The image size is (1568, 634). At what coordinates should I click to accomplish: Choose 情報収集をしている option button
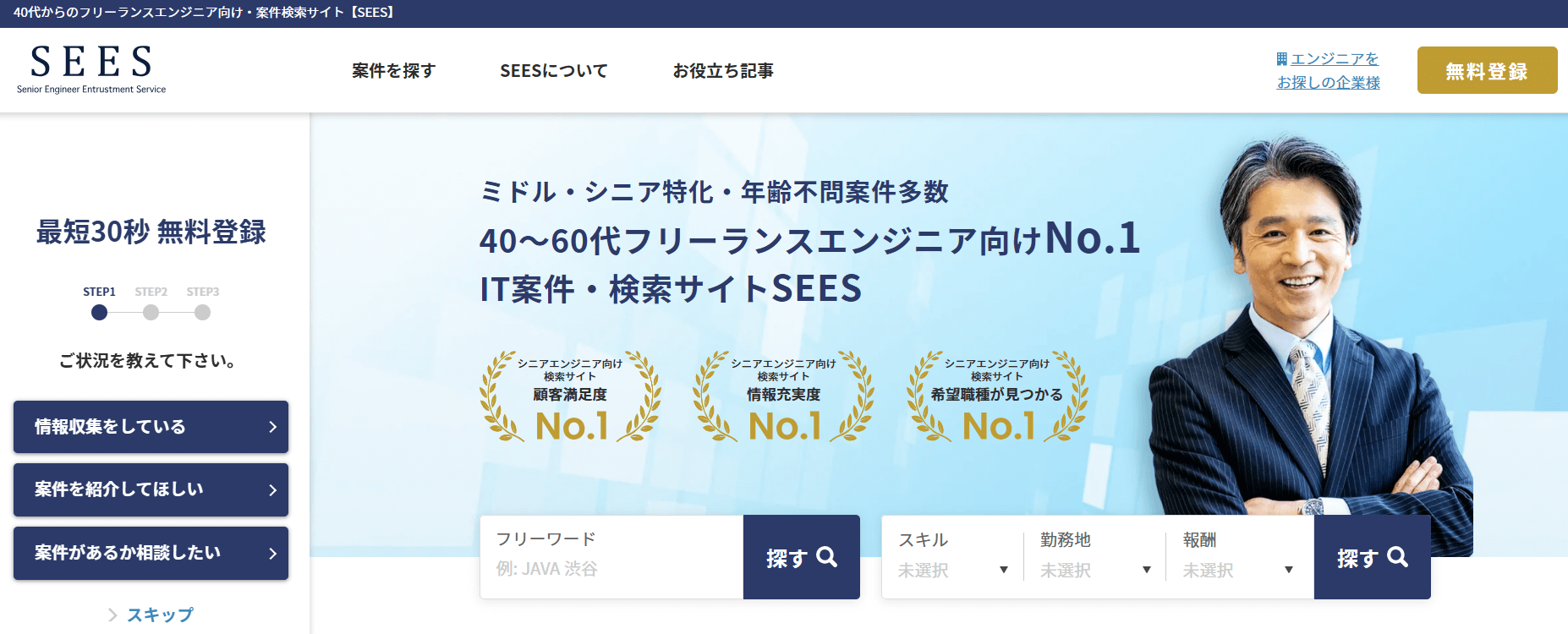151,427
